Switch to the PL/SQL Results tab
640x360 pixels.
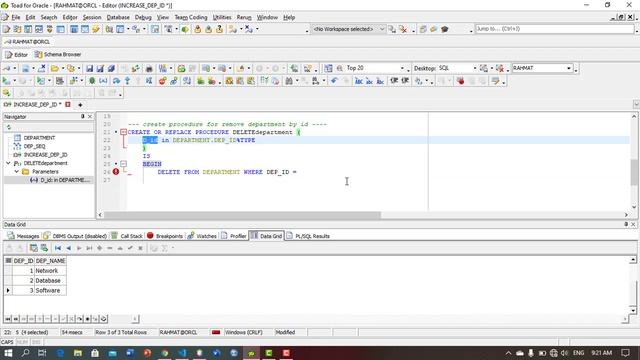(308, 236)
